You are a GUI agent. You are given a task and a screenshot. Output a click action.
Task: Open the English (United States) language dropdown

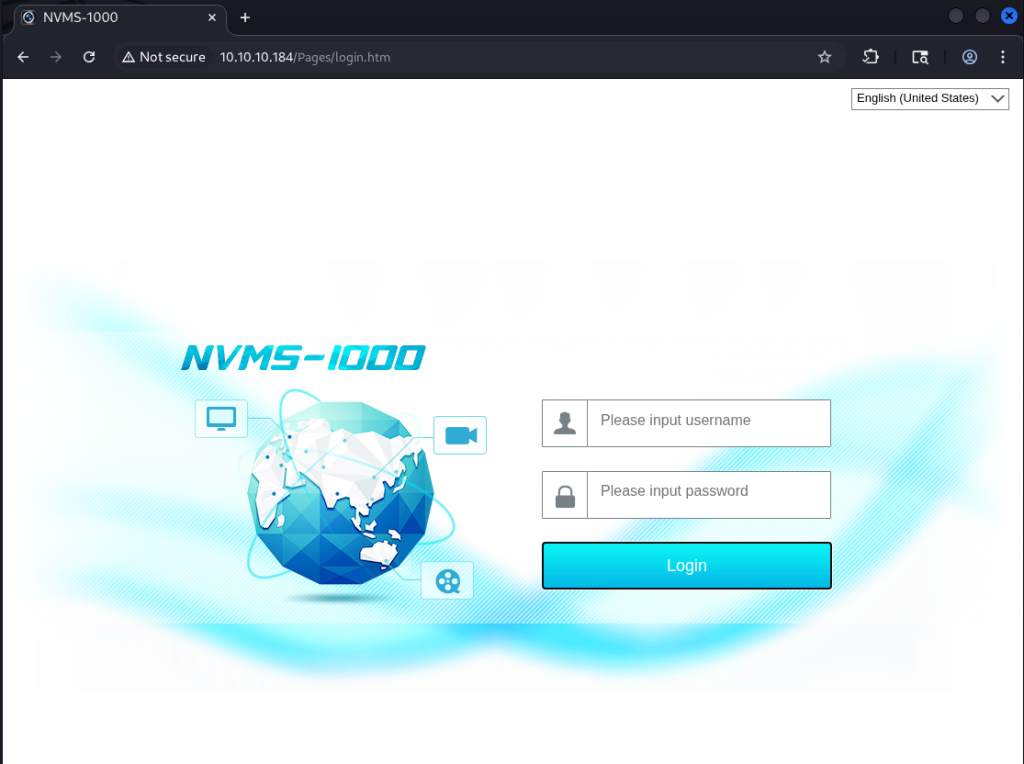[930, 98]
